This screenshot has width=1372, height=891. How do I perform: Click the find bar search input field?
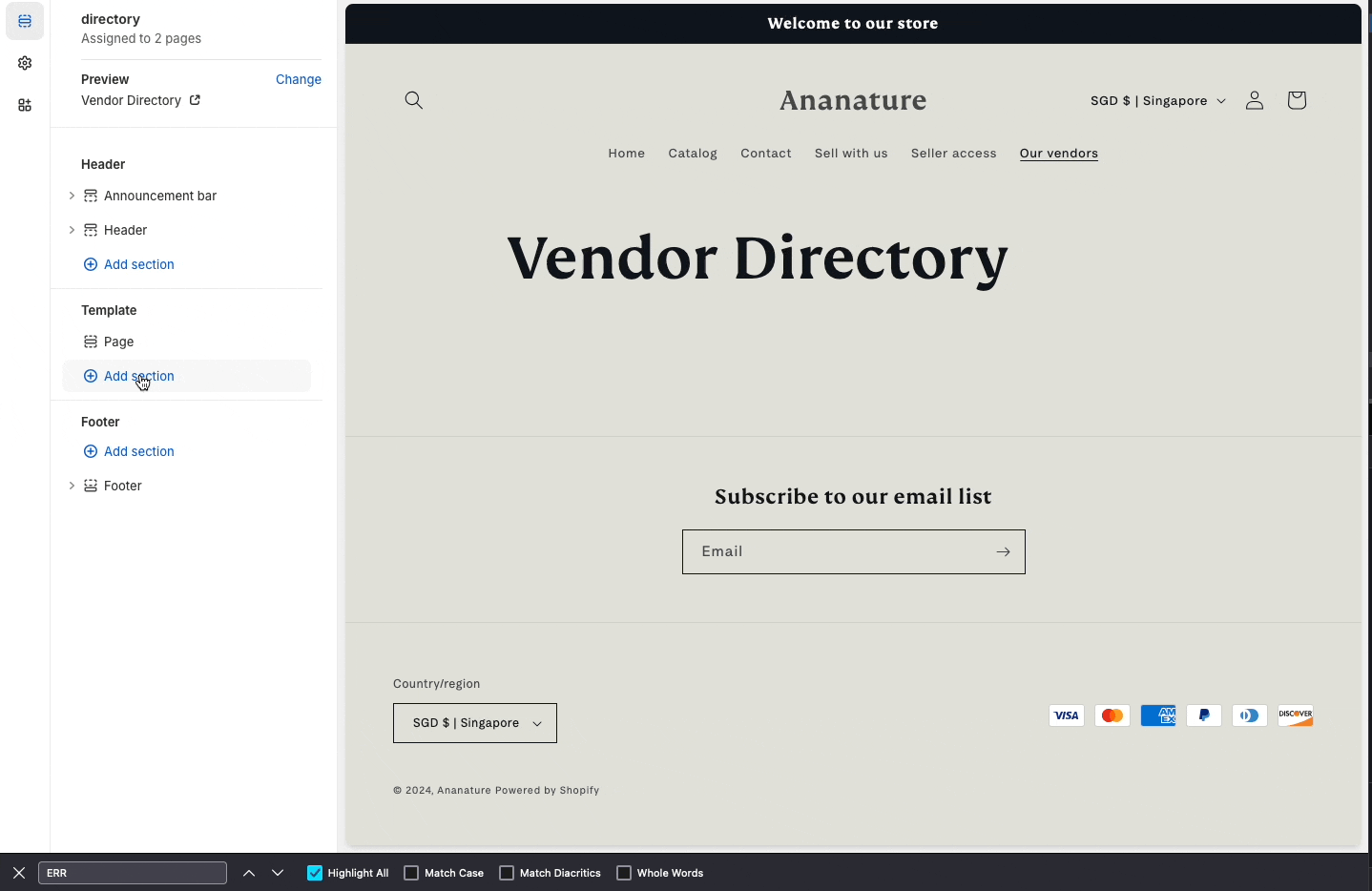(133, 872)
